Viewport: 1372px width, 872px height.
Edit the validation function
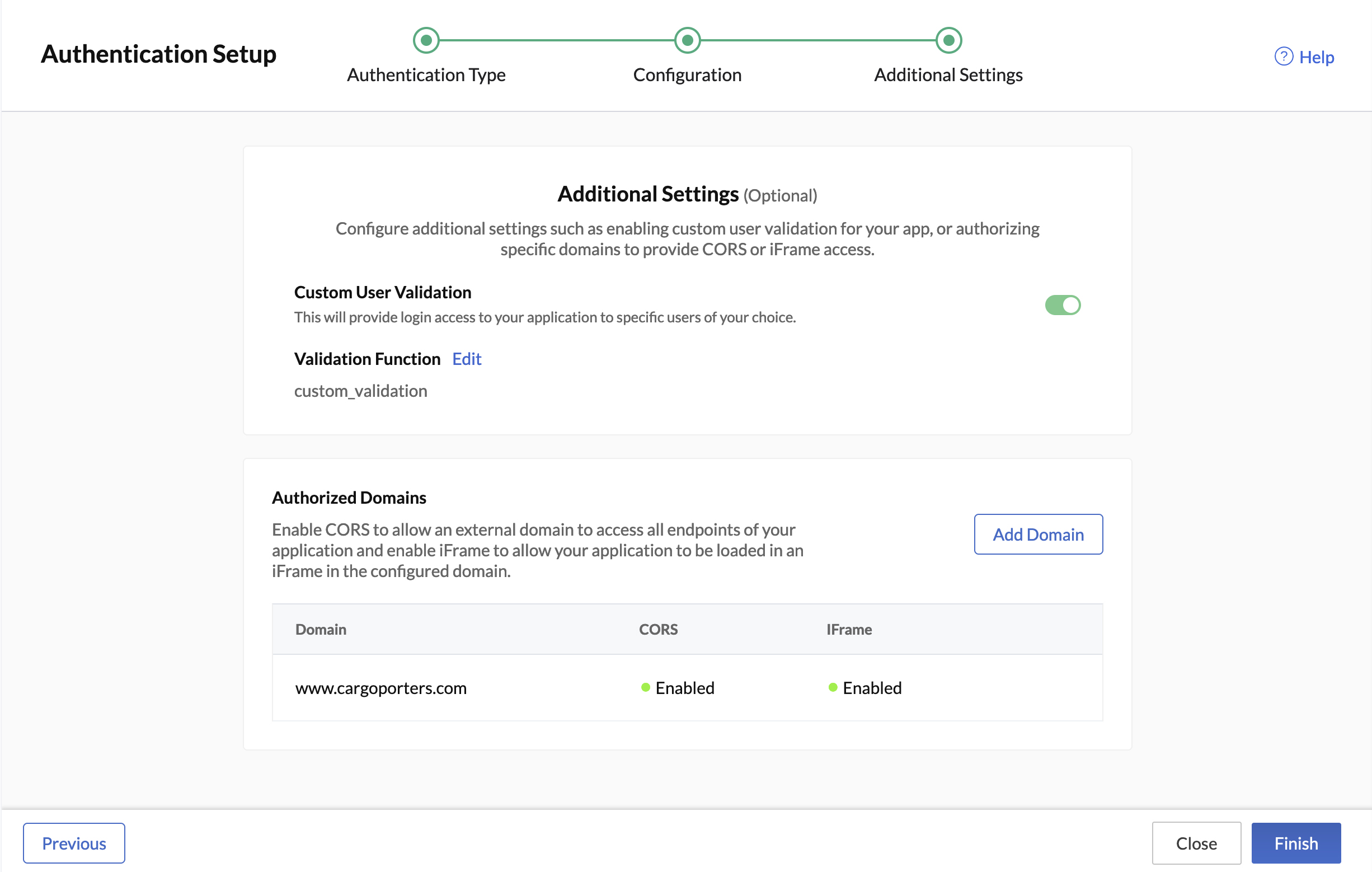tap(466, 359)
